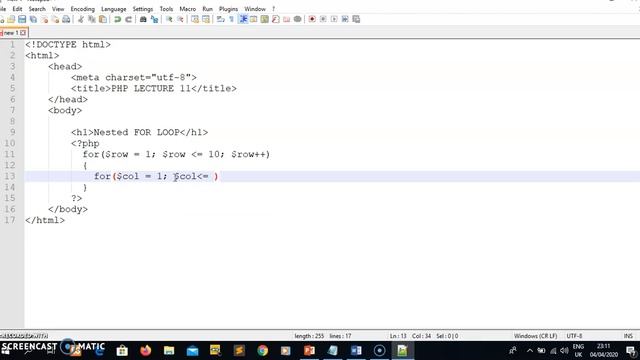The height and width of the screenshot is (360, 640).
Task: Click the Close All toolbar icon
Action: [55, 19]
